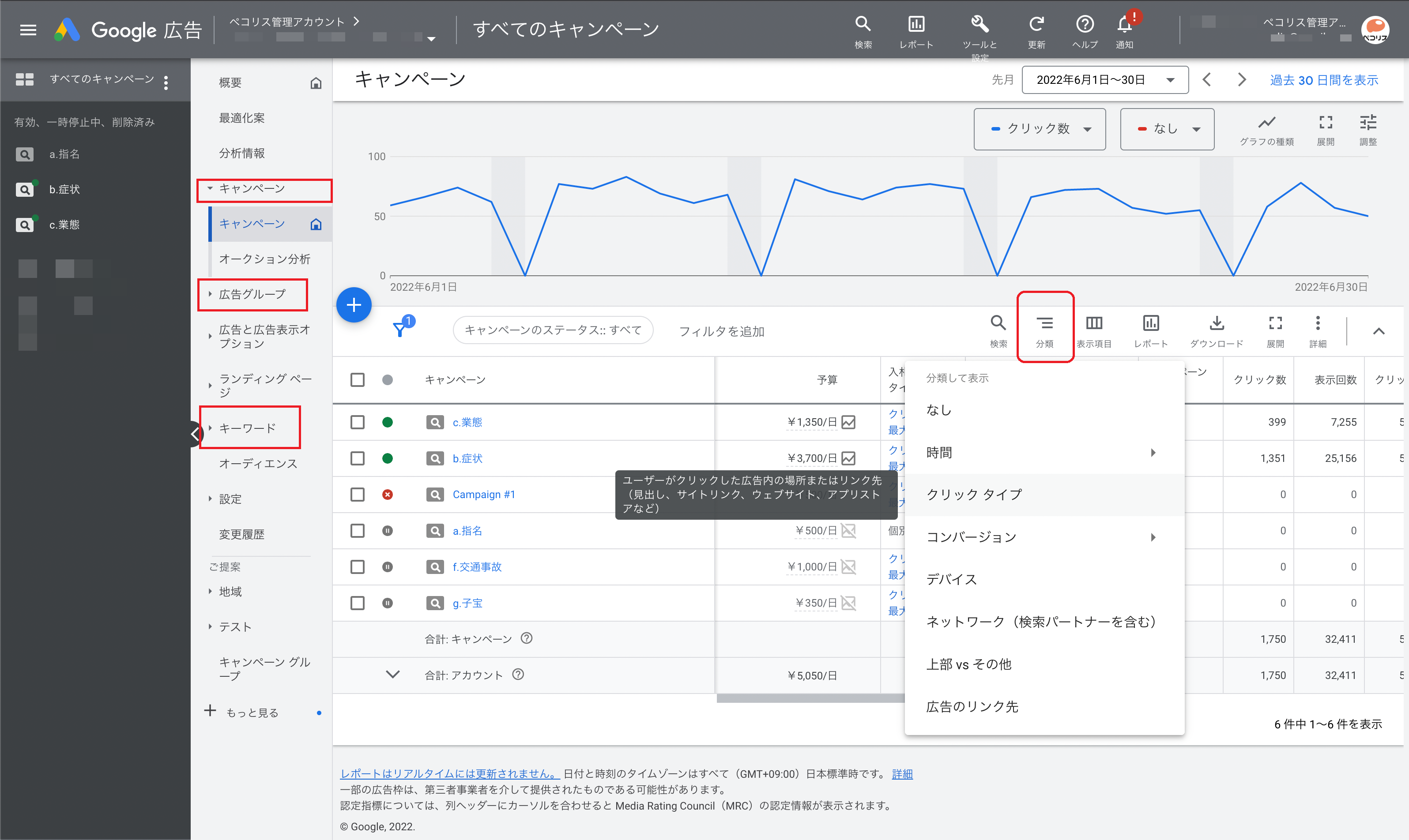Choose デバイス from the segment menu
The height and width of the screenshot is (840, 1409).
tap(951, 580)
